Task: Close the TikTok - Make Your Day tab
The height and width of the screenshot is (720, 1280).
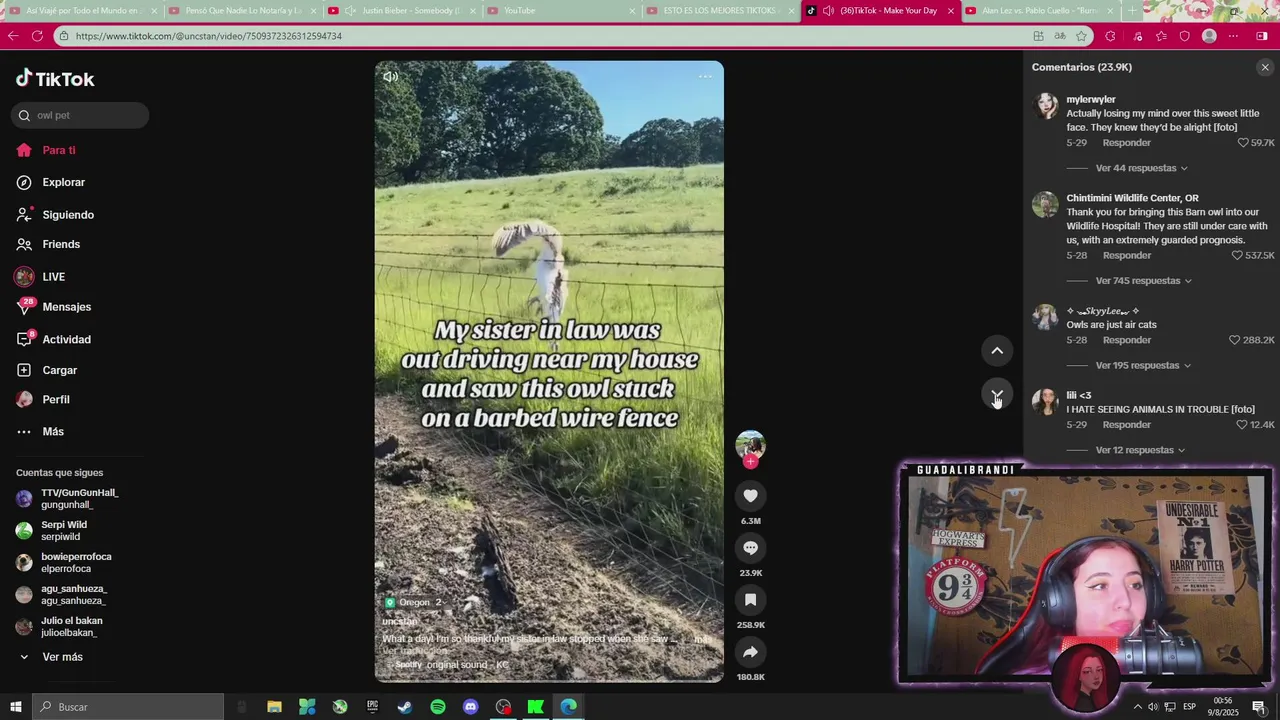Action: pos(950,11)
